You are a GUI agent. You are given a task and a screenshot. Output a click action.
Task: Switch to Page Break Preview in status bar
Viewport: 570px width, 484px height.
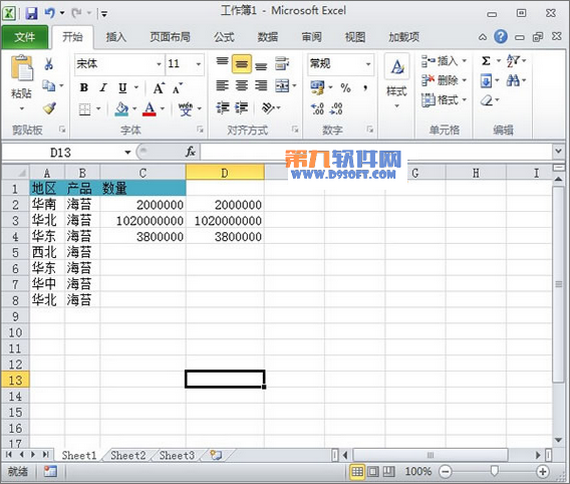coord(389,472)
